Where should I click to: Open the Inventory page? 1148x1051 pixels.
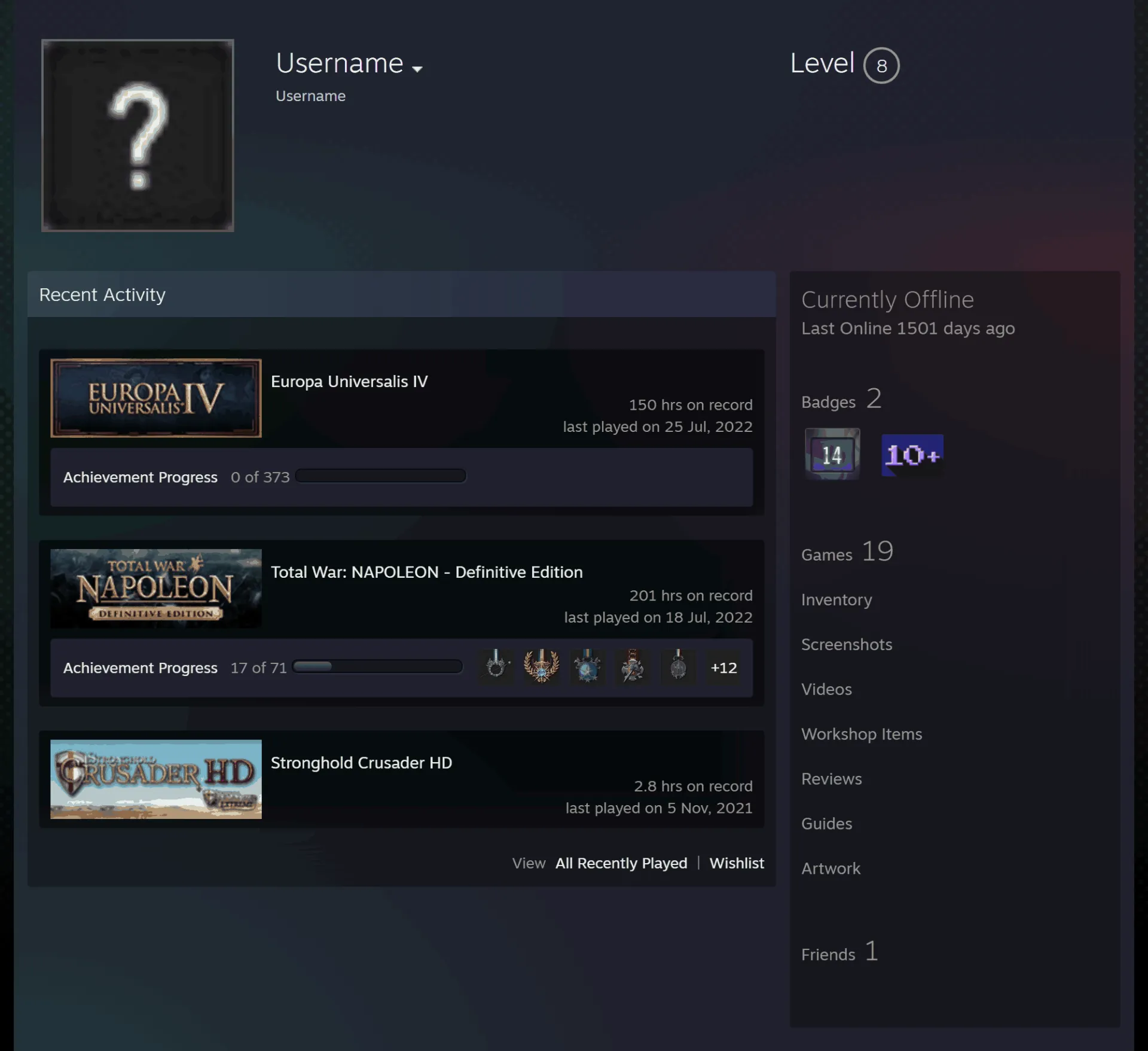[x=836, y=600]
